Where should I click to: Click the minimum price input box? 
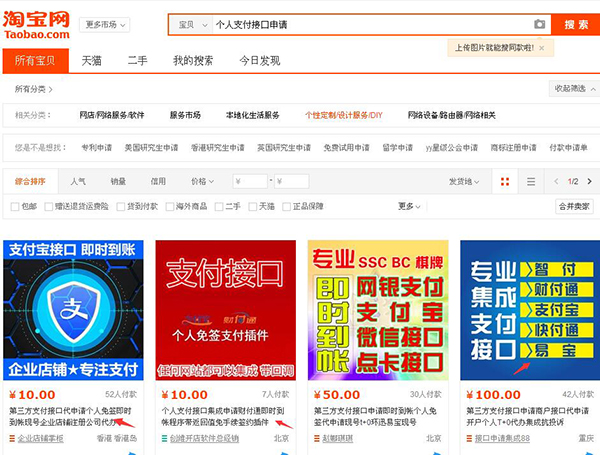point(250,181)
